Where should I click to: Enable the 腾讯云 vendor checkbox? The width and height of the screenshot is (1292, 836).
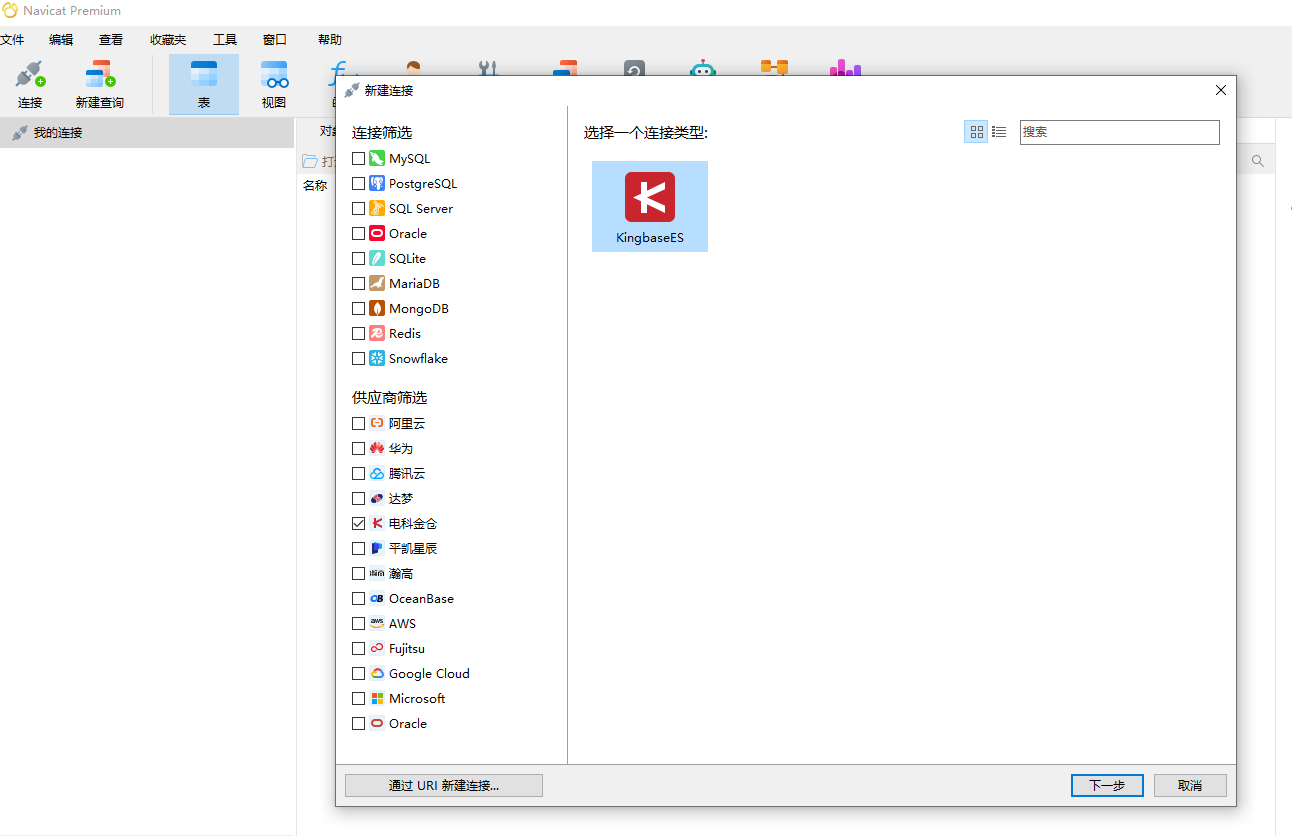[358, 473]
